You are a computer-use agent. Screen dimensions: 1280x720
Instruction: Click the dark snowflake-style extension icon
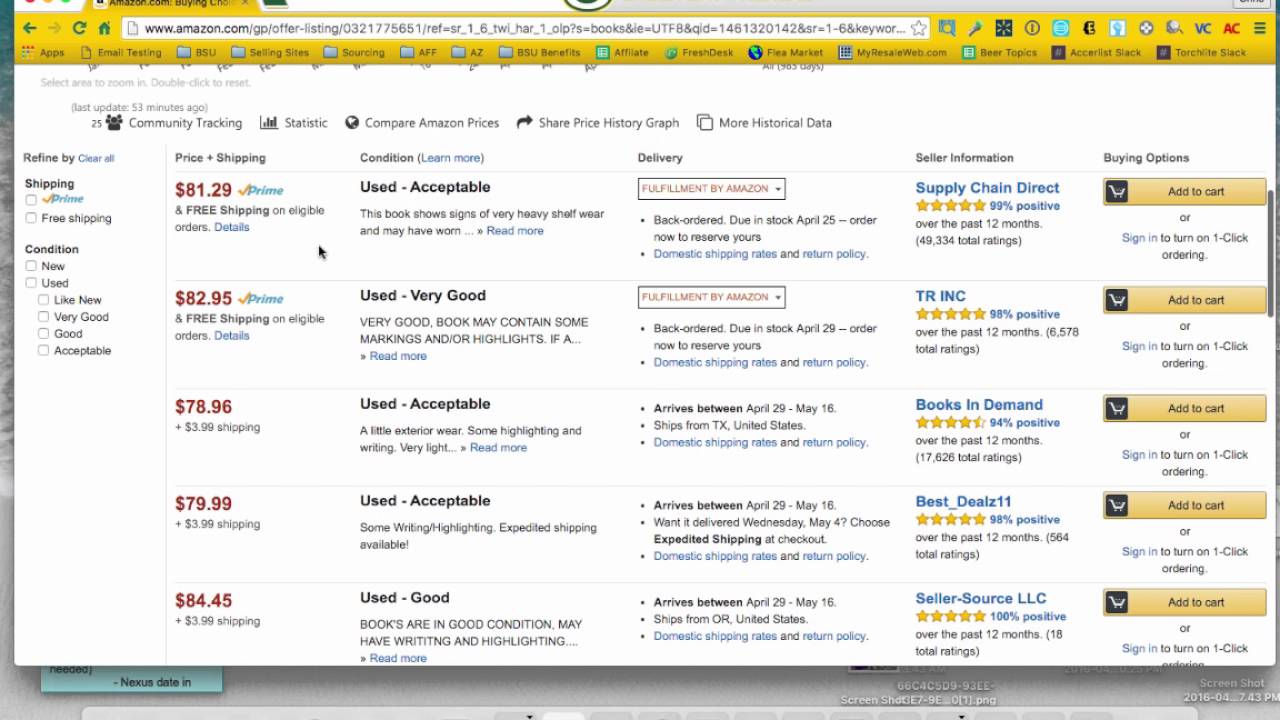click(x=1003, y=28)
